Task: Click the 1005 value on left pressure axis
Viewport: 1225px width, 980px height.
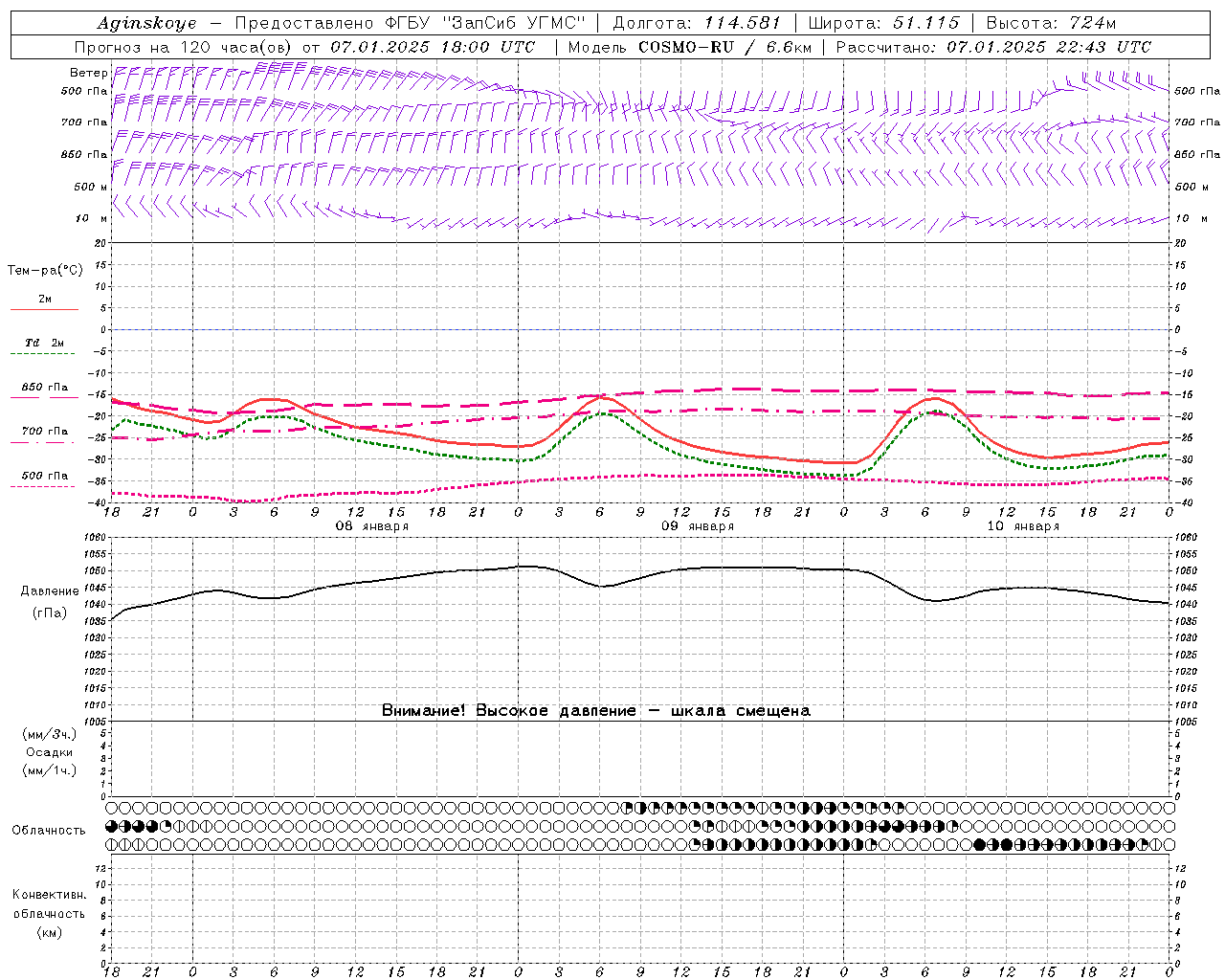Action: pos(97,722)
